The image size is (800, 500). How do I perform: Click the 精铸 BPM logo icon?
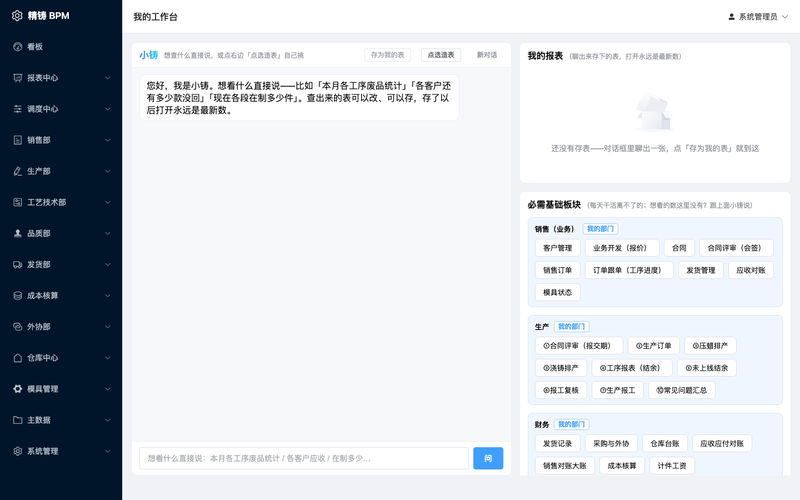coord(17,16)
